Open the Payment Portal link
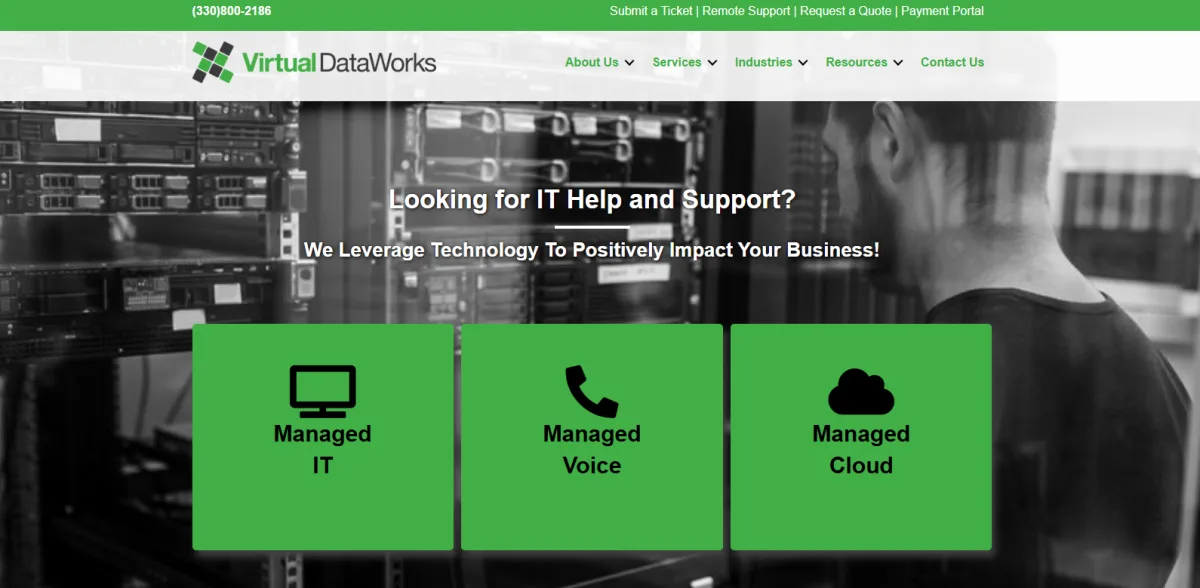Viewport: 1200px width, 588px height. click(943, 11)
